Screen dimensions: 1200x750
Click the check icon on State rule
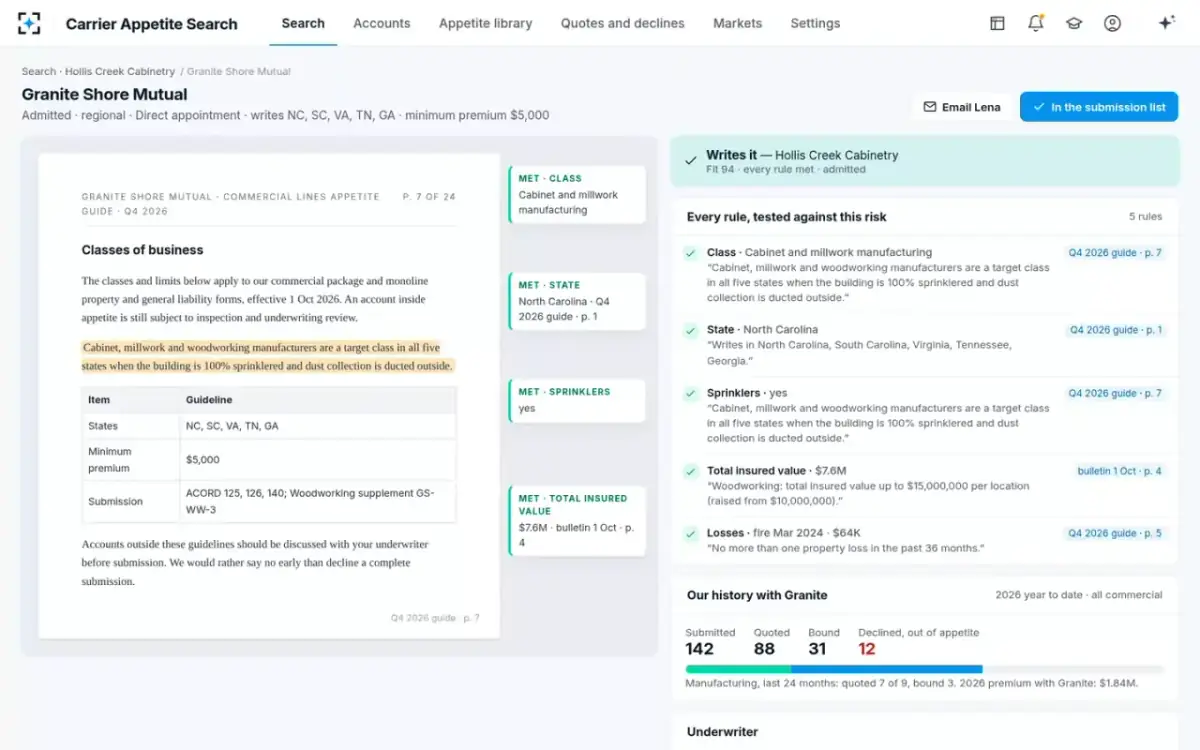(x=690, y=331)
